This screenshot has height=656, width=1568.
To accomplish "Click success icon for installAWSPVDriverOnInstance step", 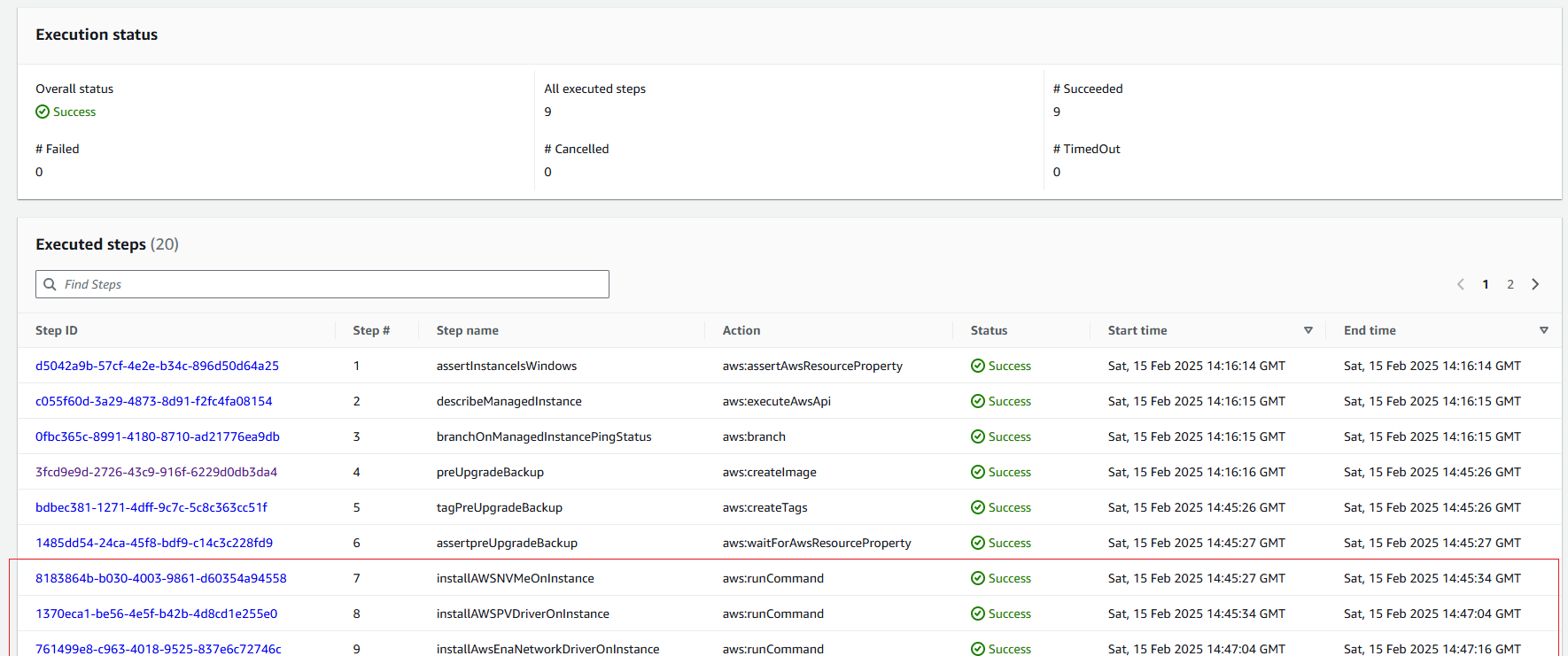I will [x=978, y=614].
